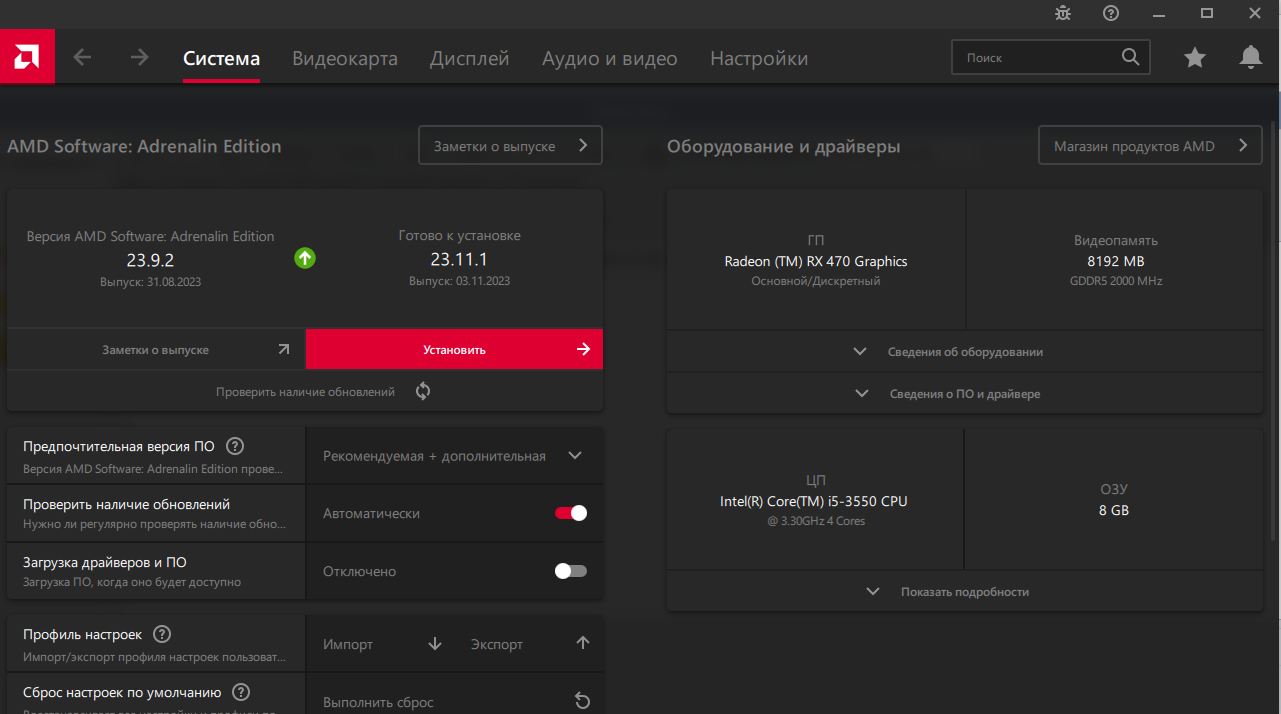Screen dimensions: 1281x714
Task: Open Магазин продуктов AMD button
Action: pos(1150,146)
